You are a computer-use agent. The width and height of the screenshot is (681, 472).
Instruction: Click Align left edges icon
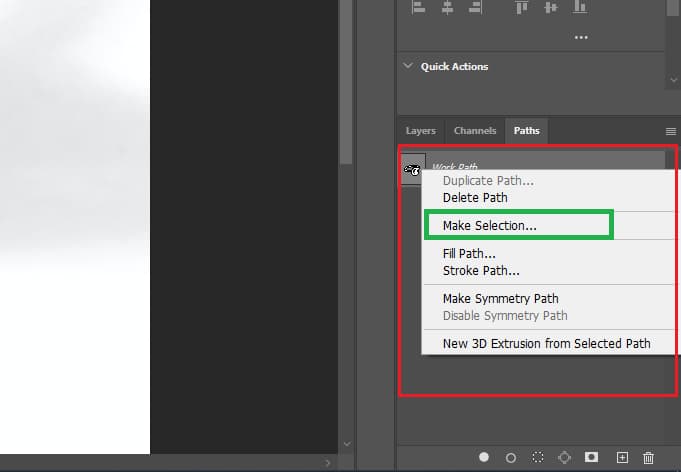418,7
